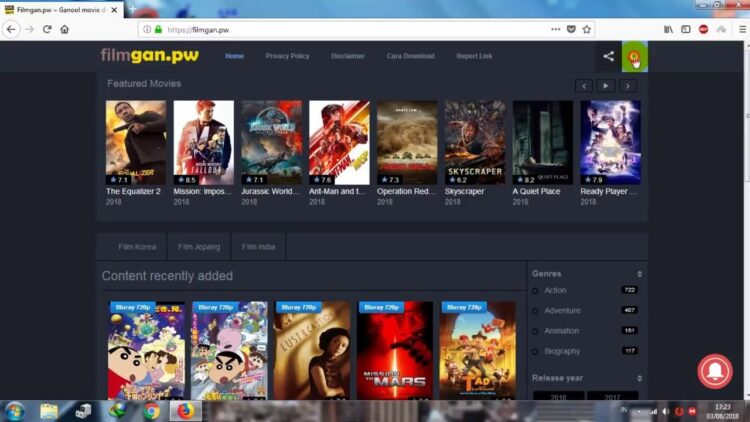Open the Tad recently added poster
The width and height of the screenshot is (750, 422).
(x=478, y=351)
